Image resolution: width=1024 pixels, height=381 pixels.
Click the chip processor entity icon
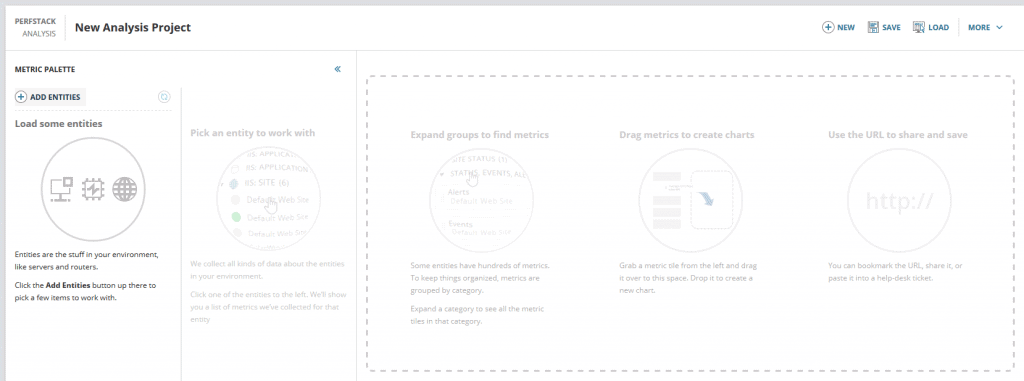coord(93,190)
